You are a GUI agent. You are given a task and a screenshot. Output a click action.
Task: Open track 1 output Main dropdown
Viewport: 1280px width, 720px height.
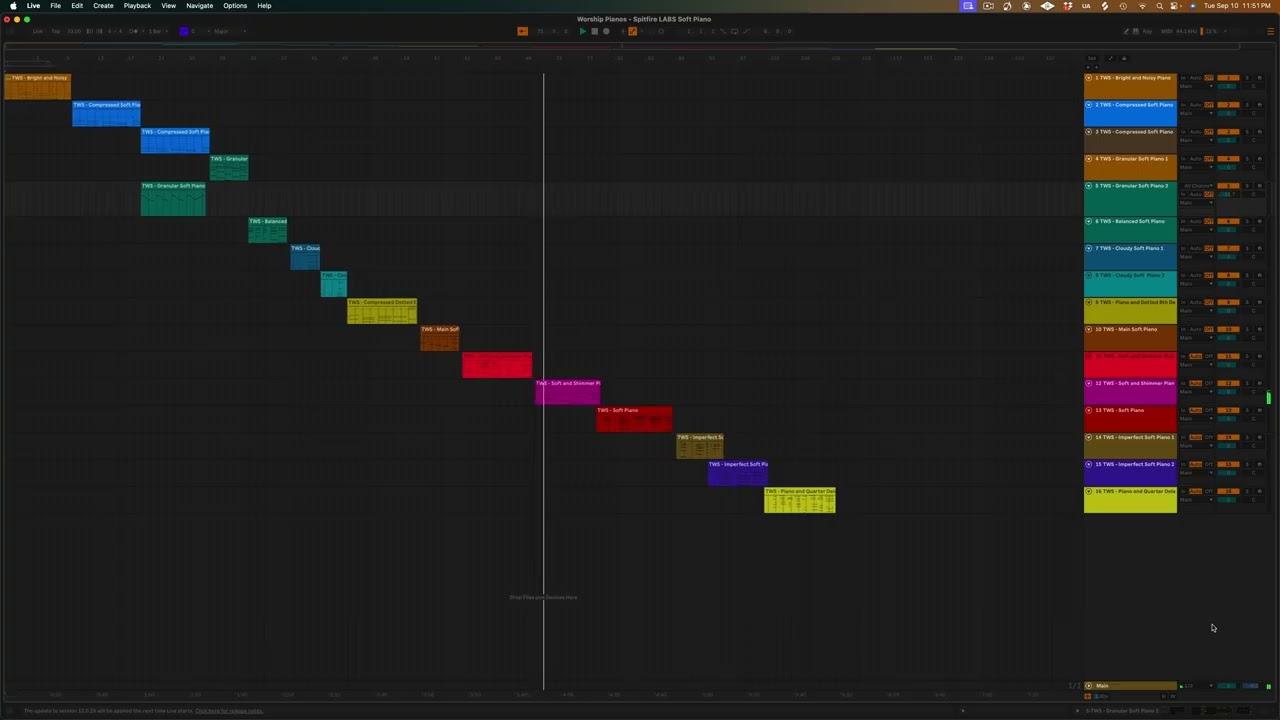pos(1196,86)
